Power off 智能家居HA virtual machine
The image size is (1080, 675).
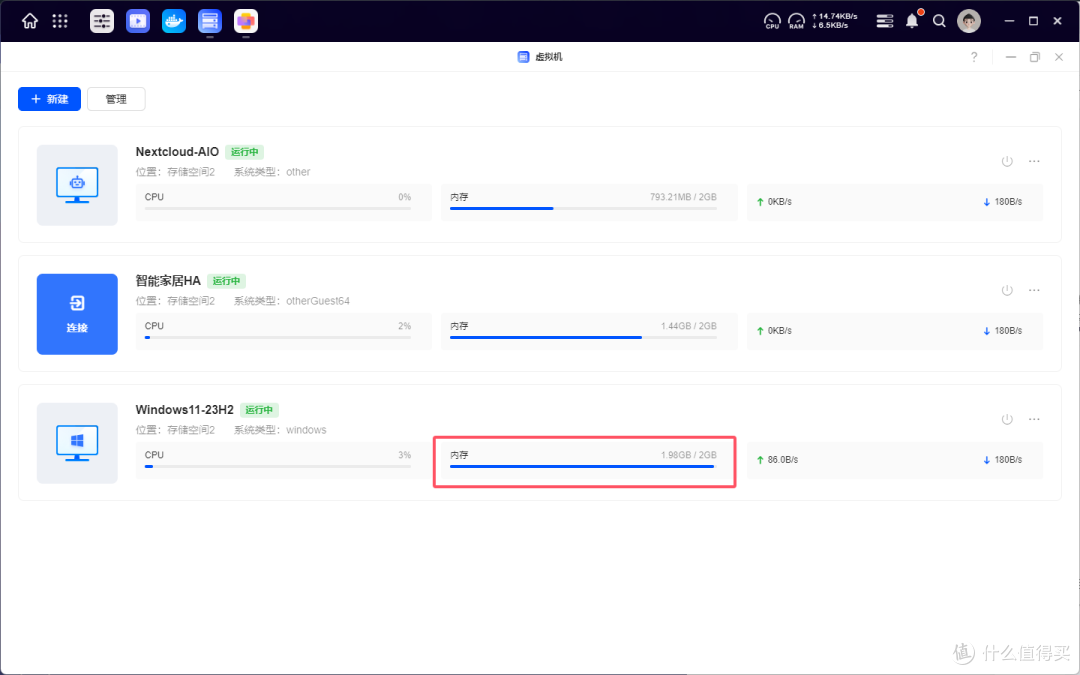[x=1007, y=290]
